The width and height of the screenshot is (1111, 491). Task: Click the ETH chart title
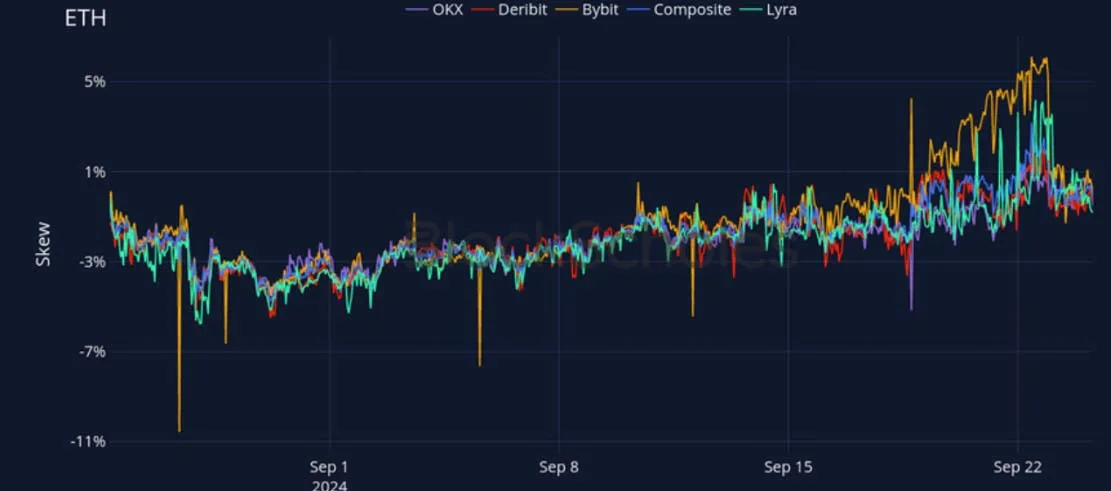coord(86,18)
